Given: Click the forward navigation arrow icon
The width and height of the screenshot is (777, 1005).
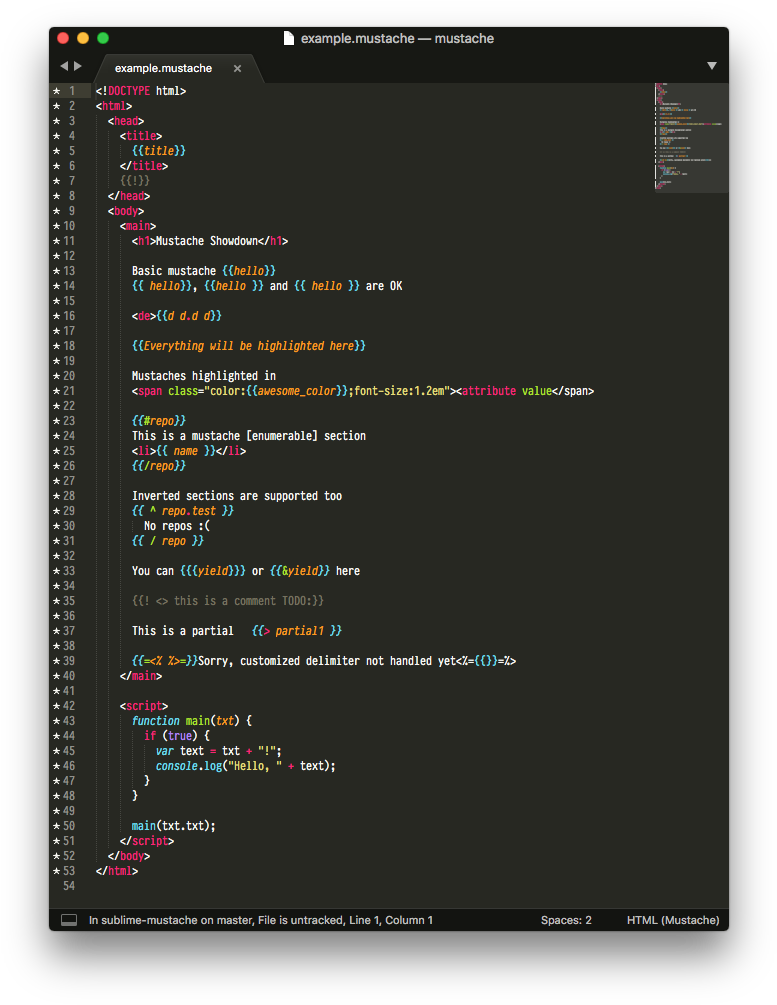Looking at the screenshot, I should point(80,65).
